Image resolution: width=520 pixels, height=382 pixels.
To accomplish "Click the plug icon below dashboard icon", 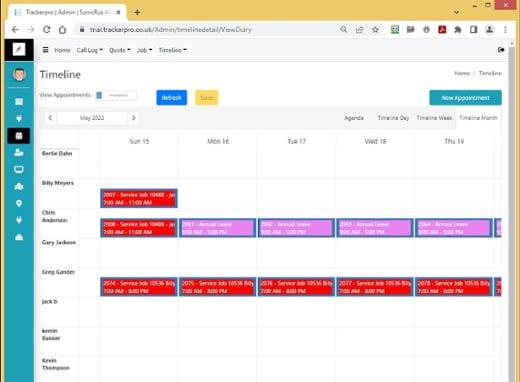I will coord(19,118).
